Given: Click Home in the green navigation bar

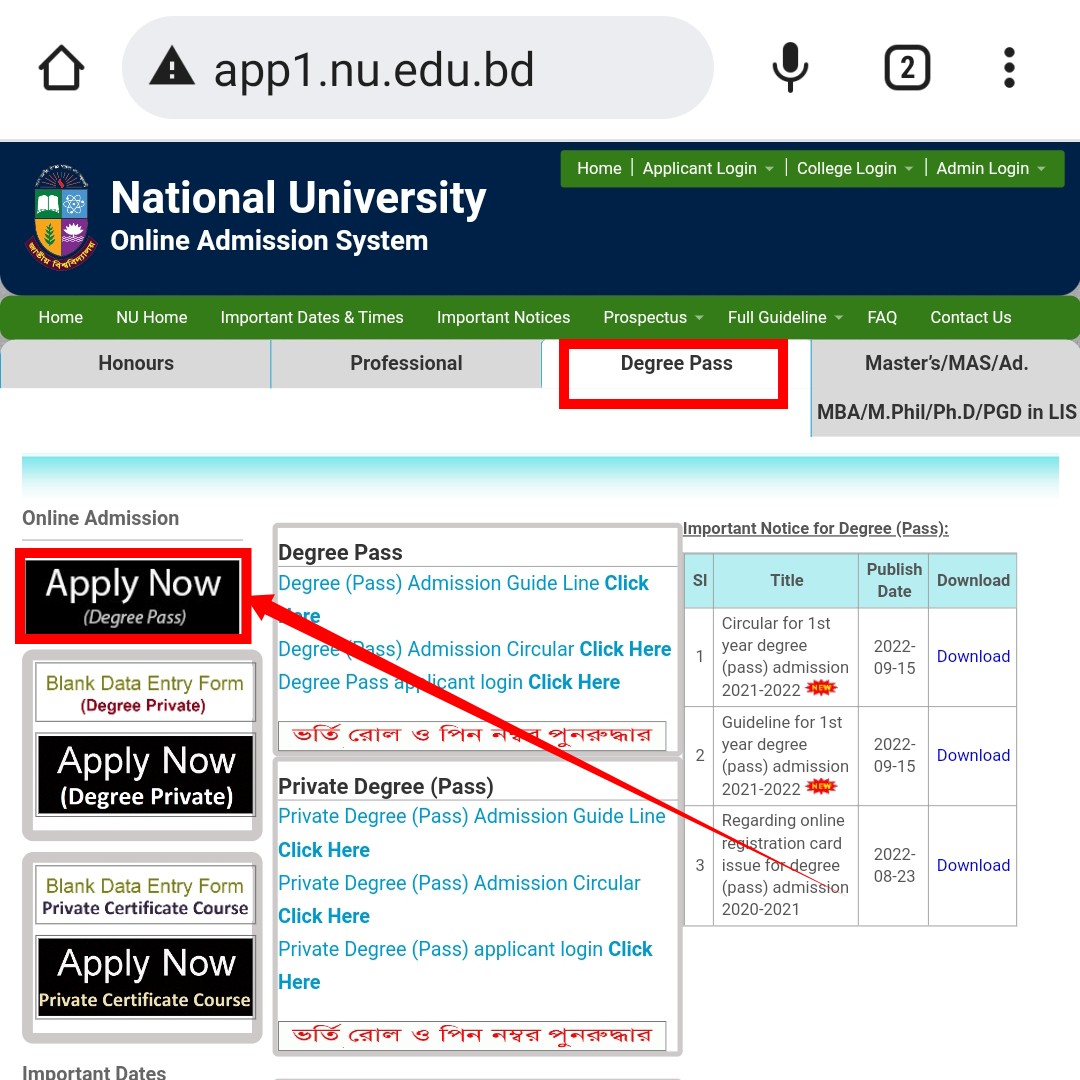Looking at the screenshot, I should tap(61, 318).
